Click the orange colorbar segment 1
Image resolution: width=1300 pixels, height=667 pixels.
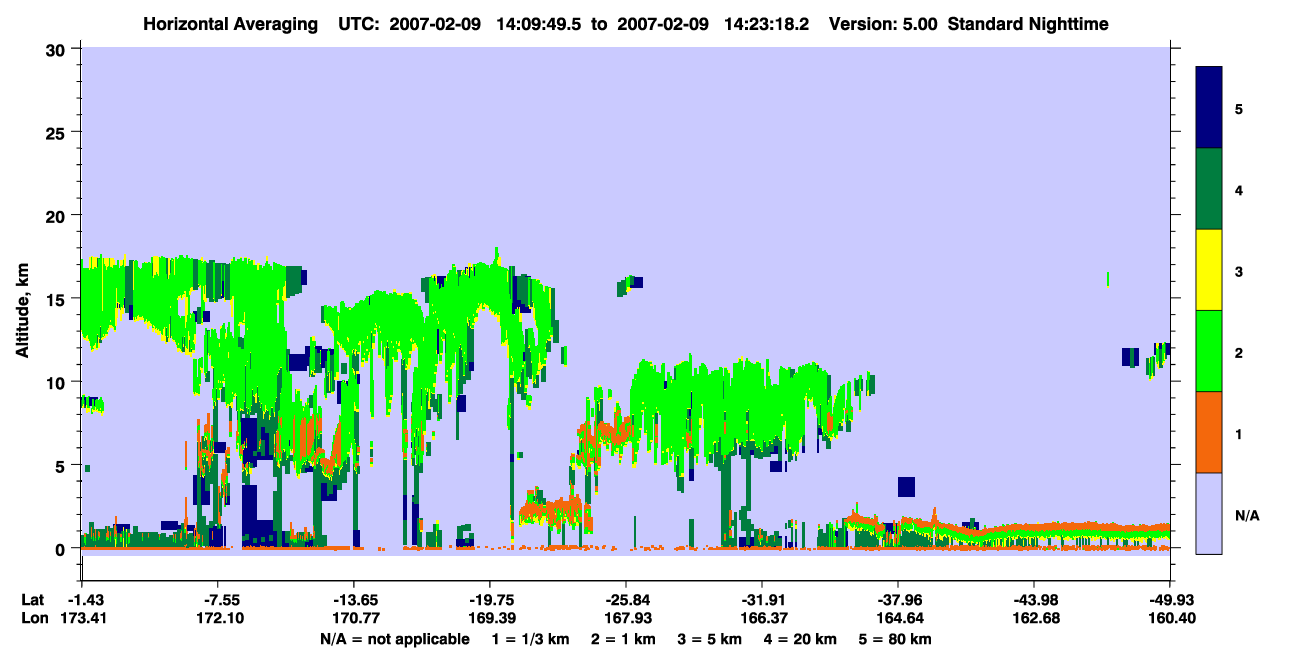pos(1209,432)
